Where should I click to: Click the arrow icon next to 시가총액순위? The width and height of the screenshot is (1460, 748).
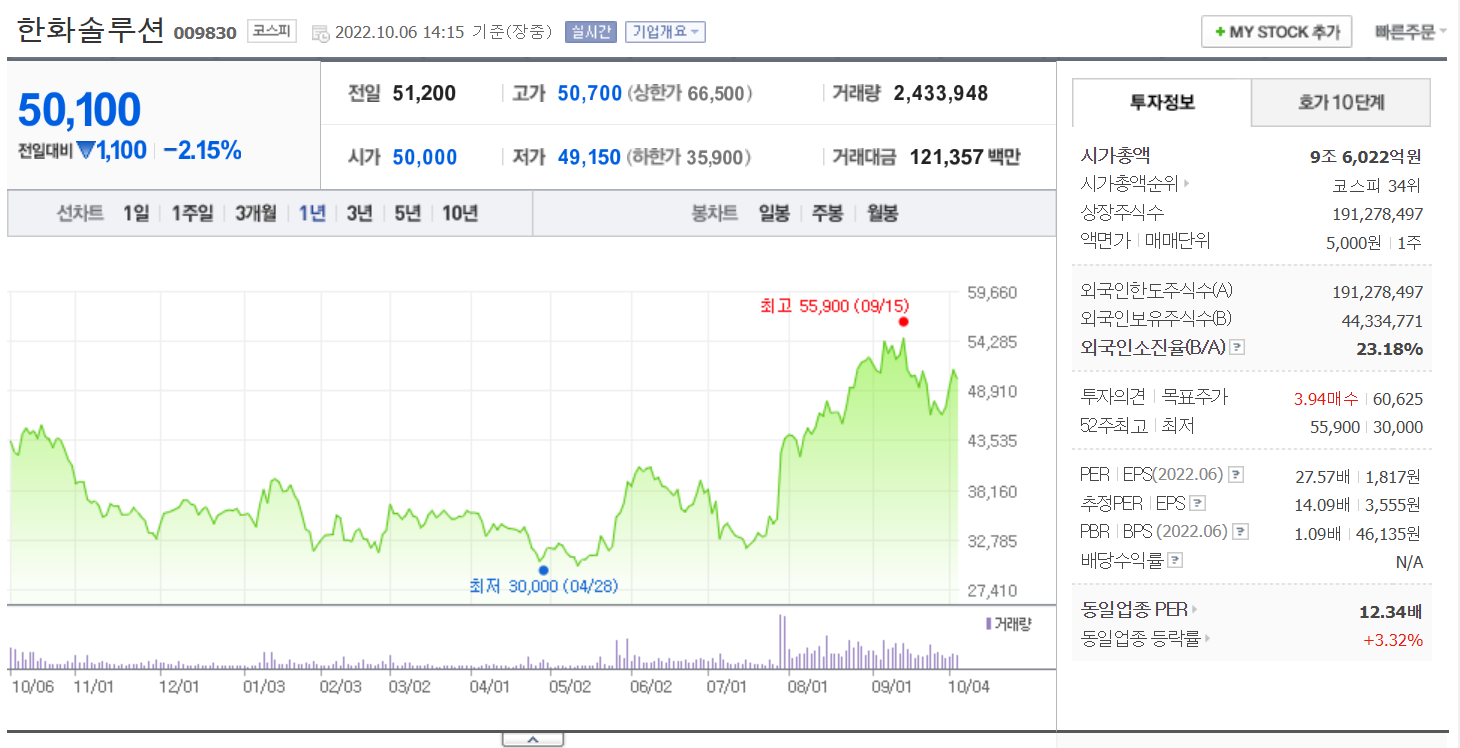coord(1187,184)
